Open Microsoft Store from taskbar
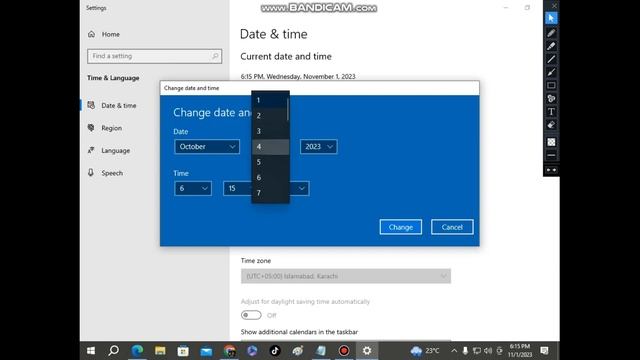The height and width of the screenshot is (360, 640). (x=183, y=351)
